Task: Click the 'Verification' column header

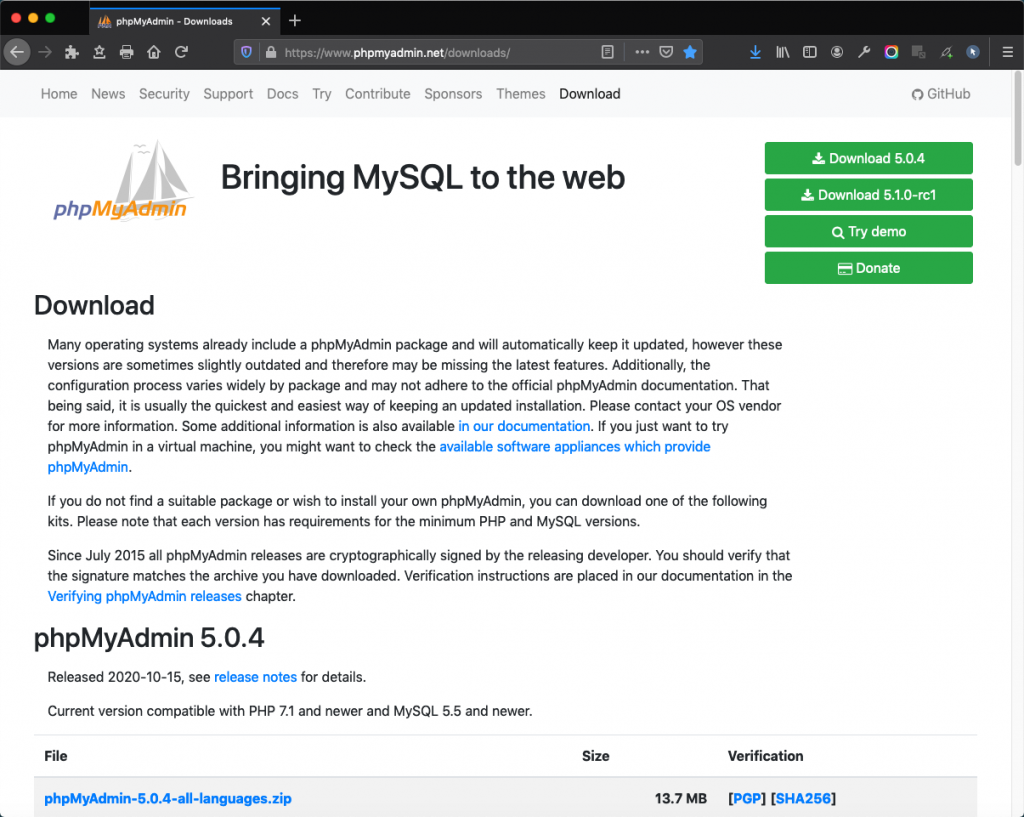Action: 765,756
